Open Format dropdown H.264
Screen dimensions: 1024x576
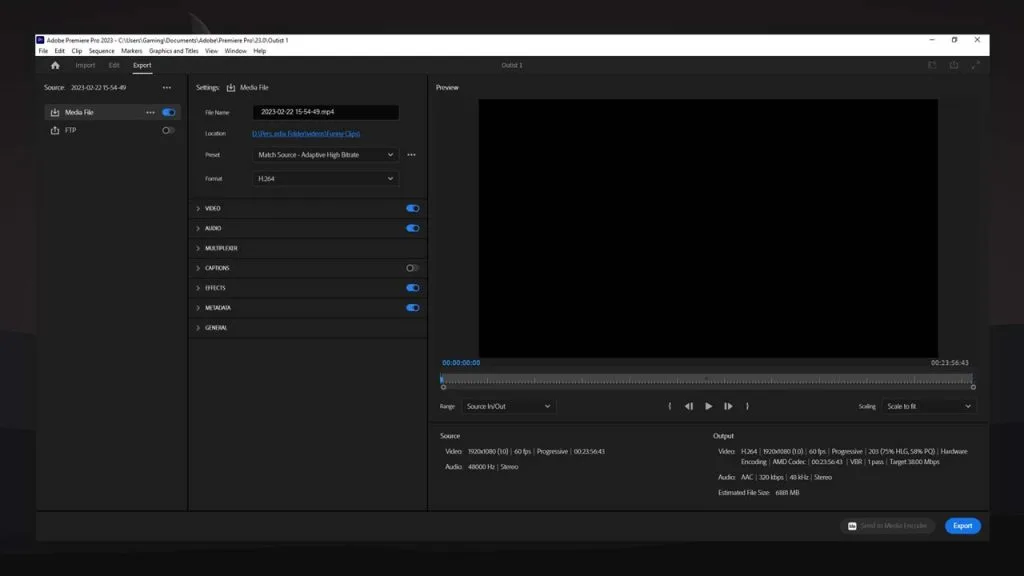pyautogui.click(x=325, y=178)
